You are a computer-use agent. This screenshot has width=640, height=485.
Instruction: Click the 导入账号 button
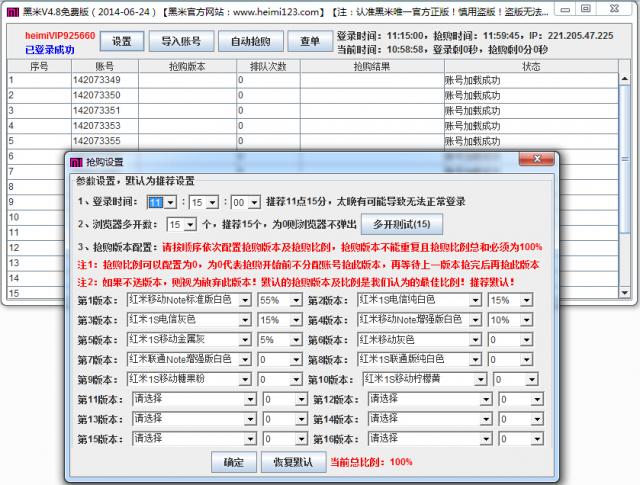(181, 41)
